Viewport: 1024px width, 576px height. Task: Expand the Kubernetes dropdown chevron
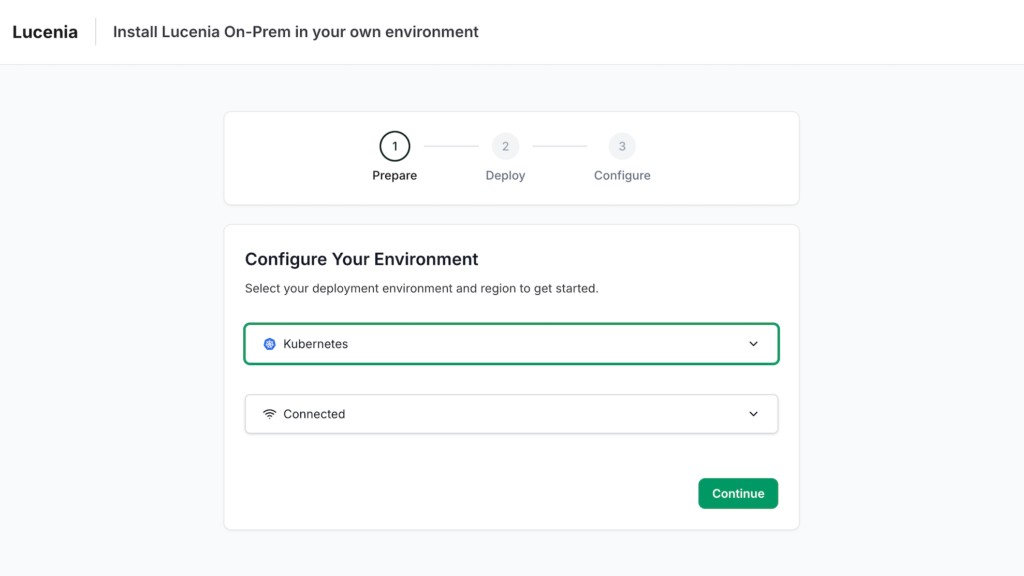coord(753,344)
